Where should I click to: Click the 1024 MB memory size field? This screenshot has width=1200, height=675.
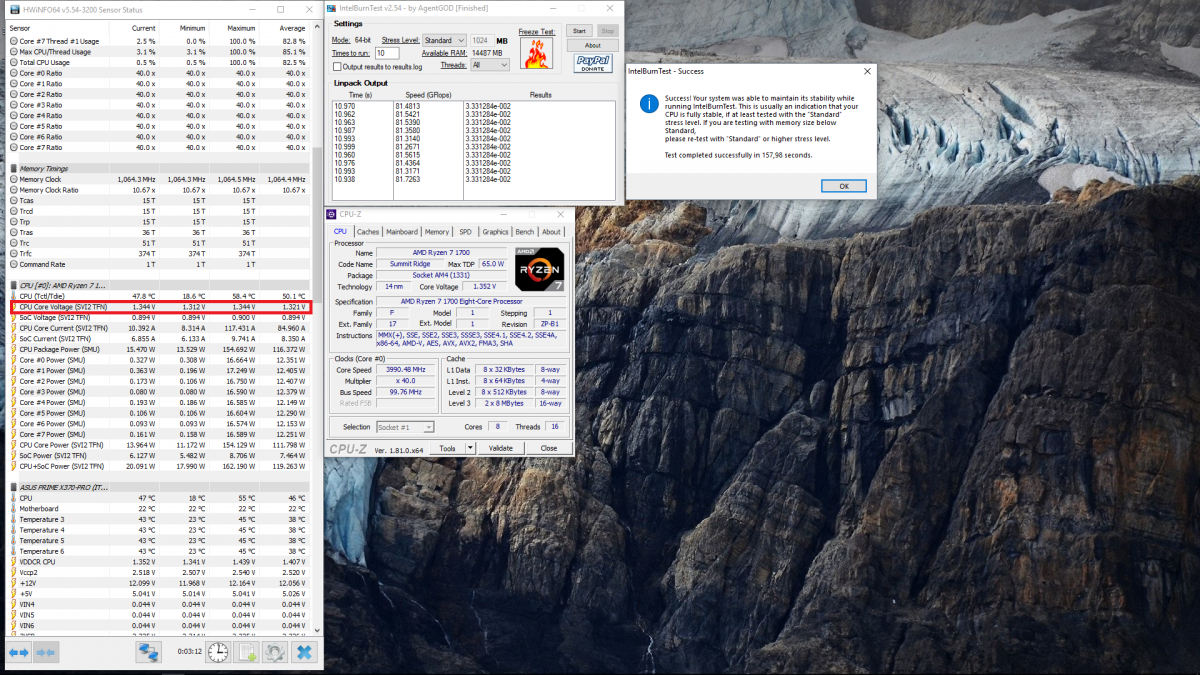pos(482,40)
